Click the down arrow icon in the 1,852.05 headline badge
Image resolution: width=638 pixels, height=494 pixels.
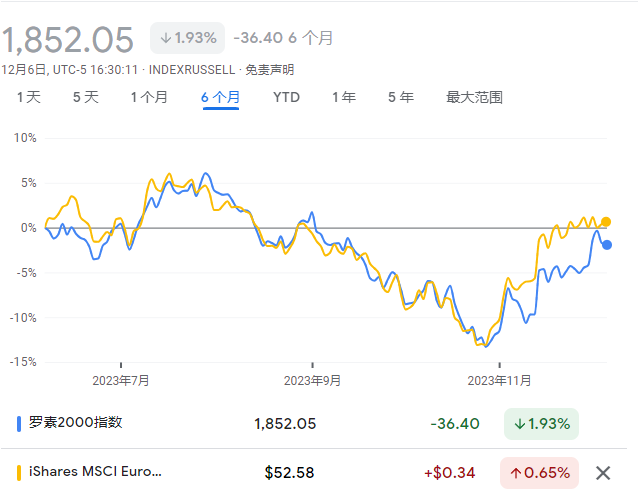pyautogui.click(x=166, y=38)
